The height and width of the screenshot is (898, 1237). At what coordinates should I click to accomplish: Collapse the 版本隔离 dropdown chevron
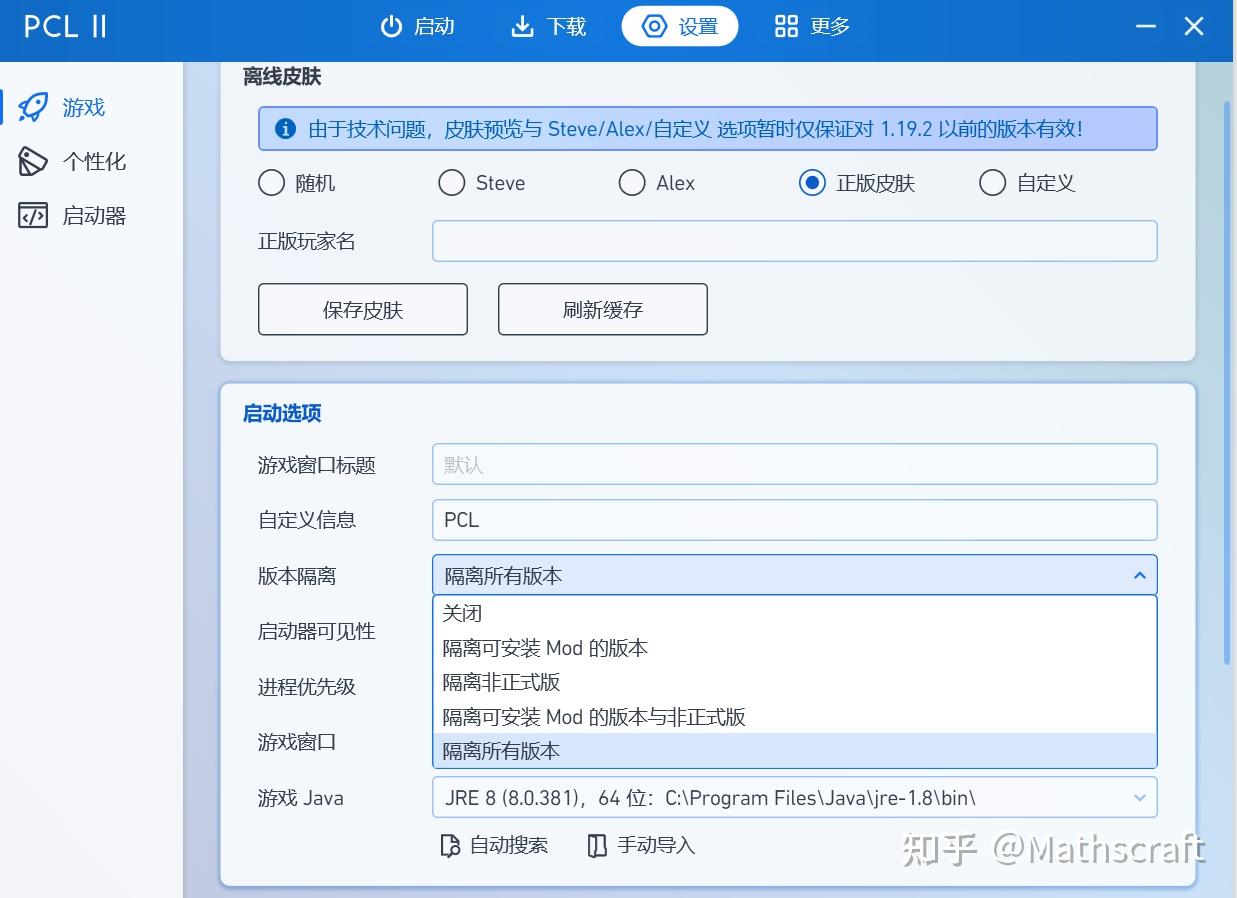point(1139,575)
